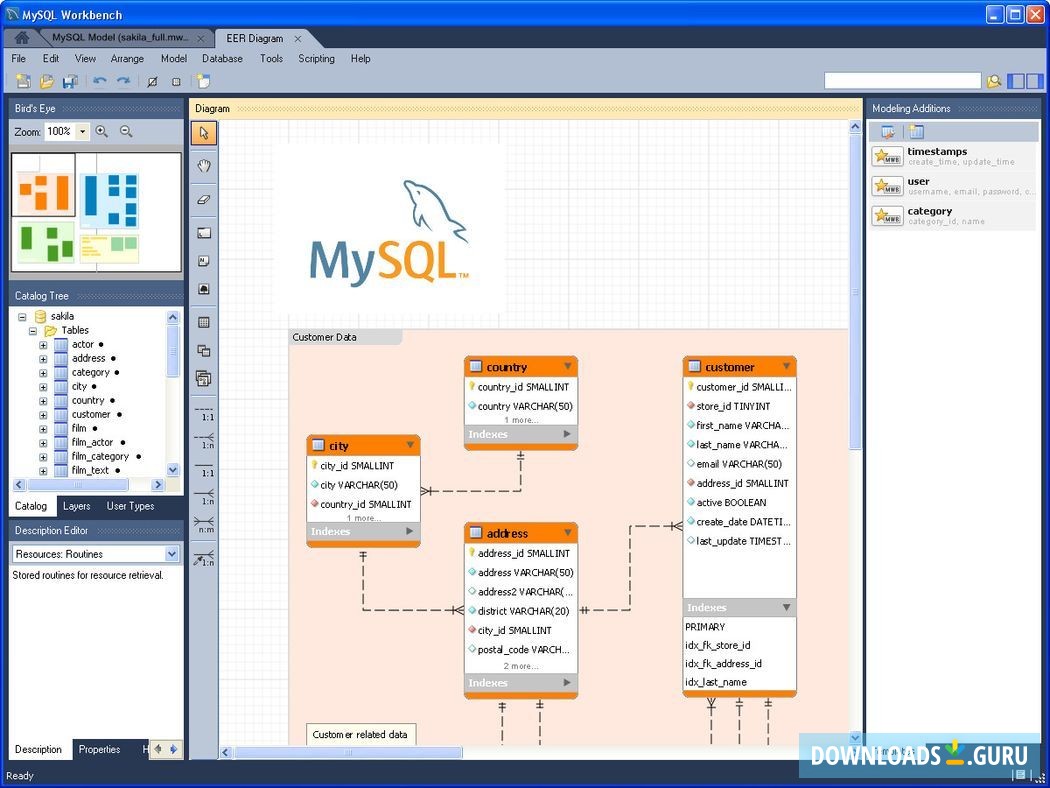Viewport: 1050px width, 788px height.
Task: Toggle the grid display toolbar icon
Action: pos(153,82)
